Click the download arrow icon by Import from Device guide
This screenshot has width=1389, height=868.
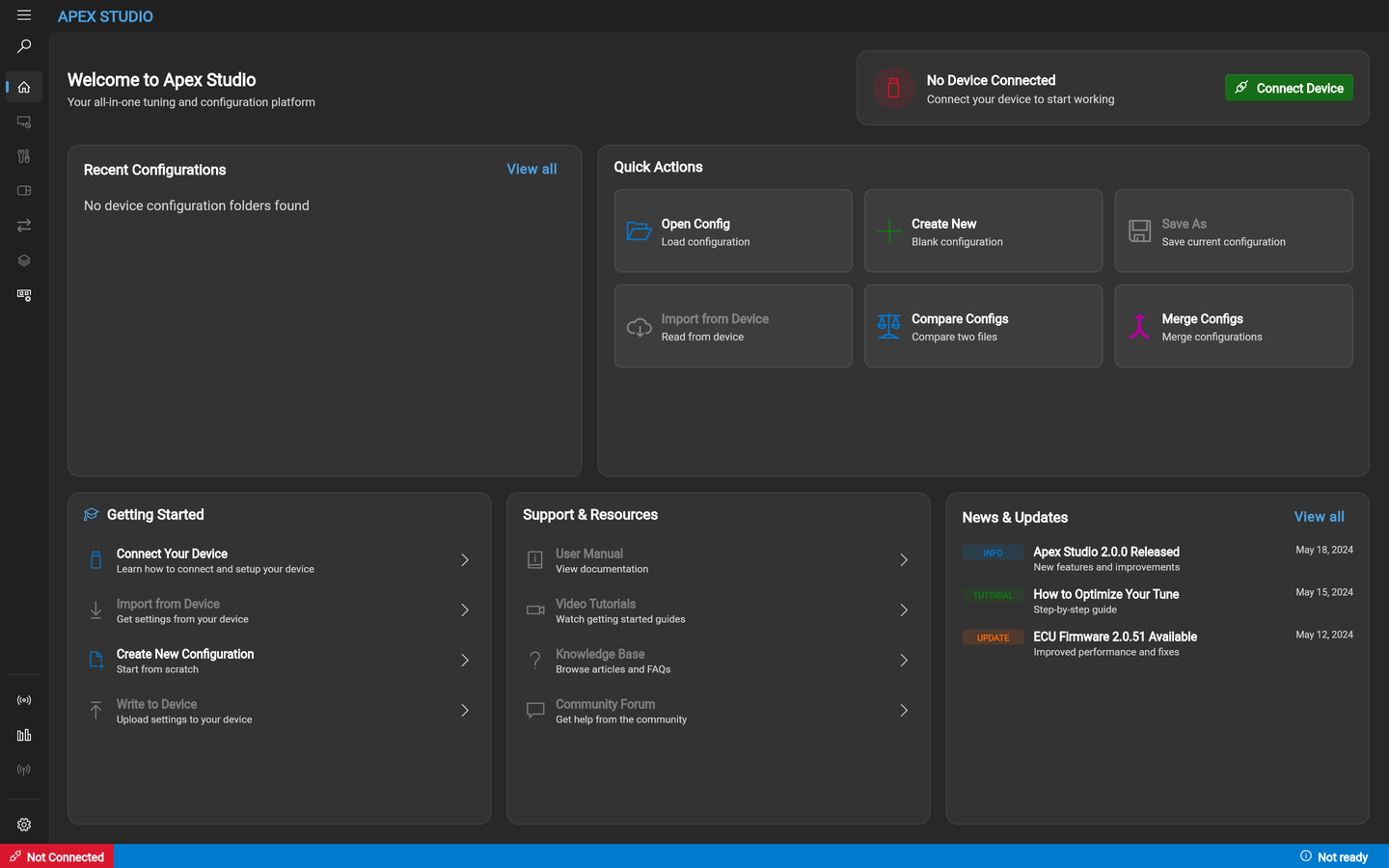[x=95, y=610]
